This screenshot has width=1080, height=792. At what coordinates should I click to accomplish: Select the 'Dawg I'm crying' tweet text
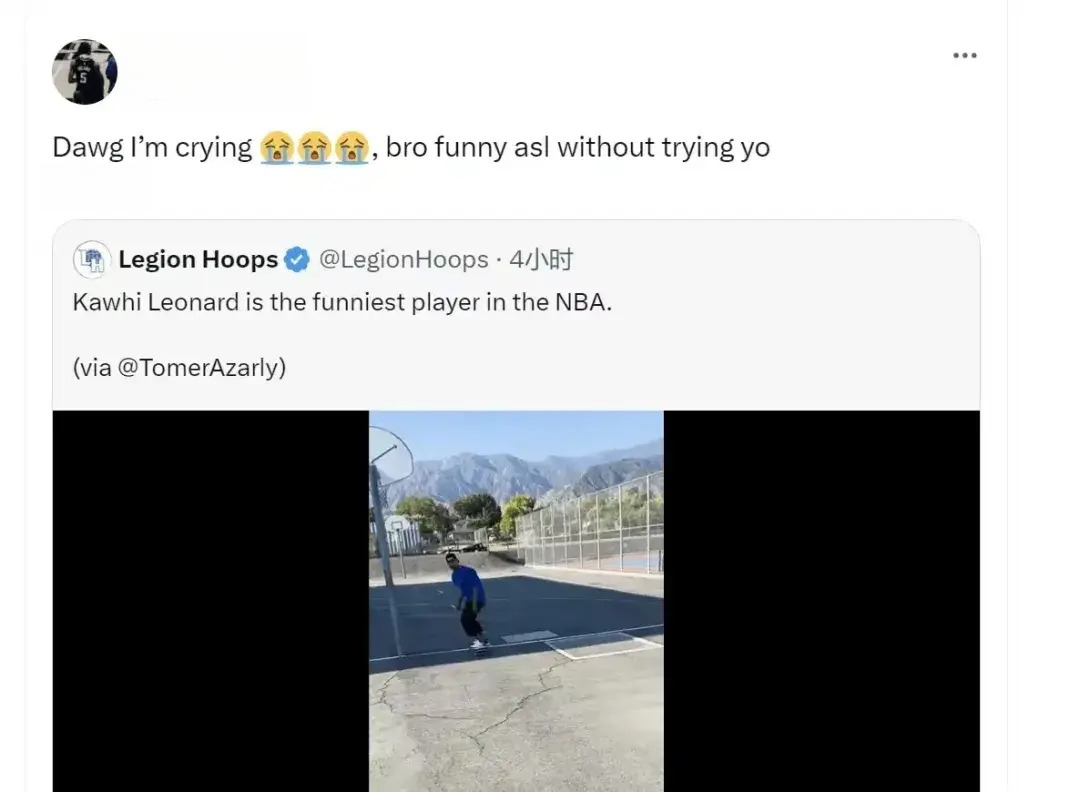[152, 147]
